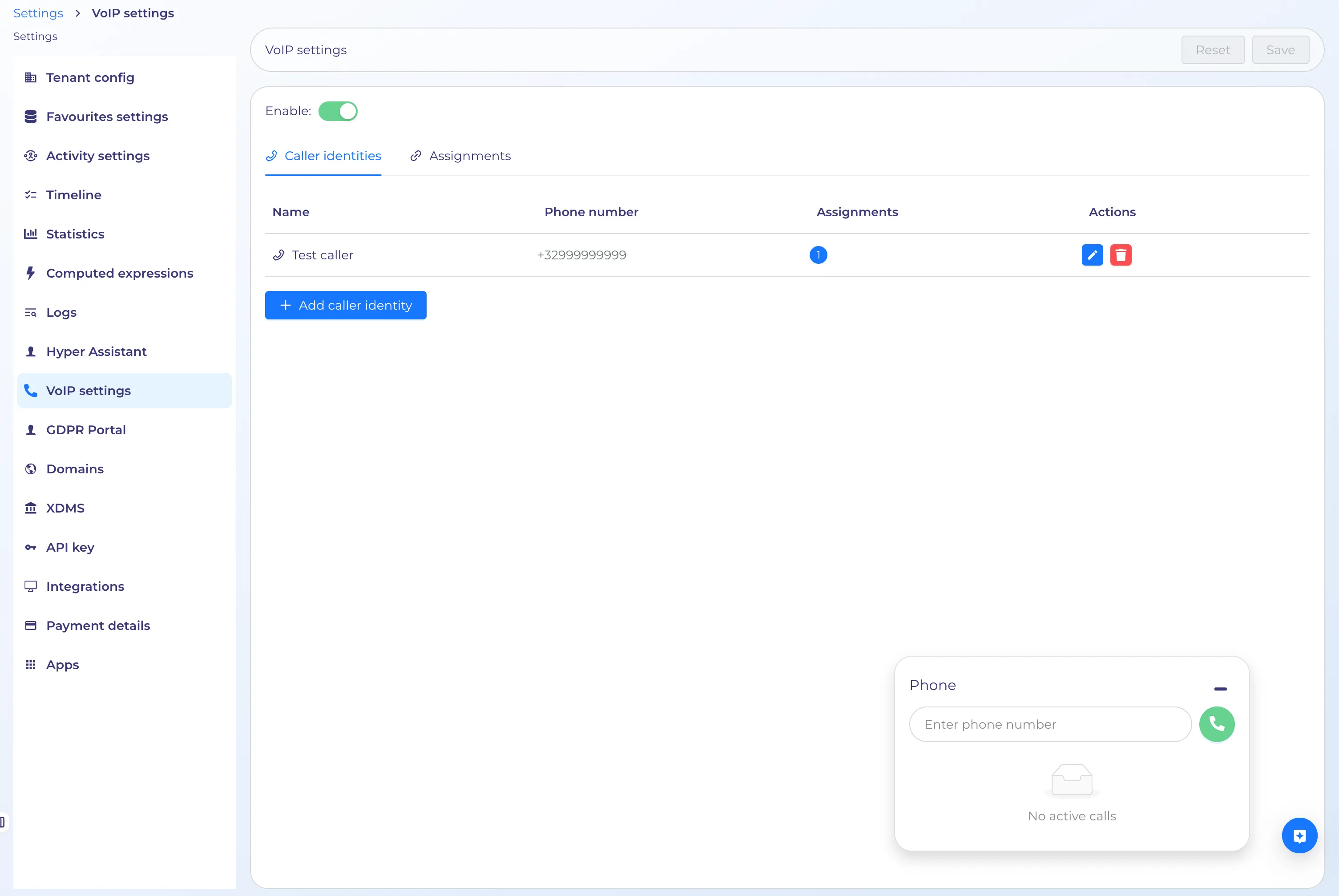Click the Domains globe icon
This screenshot has height=896, width=1339.
click(x=31, y=468)
